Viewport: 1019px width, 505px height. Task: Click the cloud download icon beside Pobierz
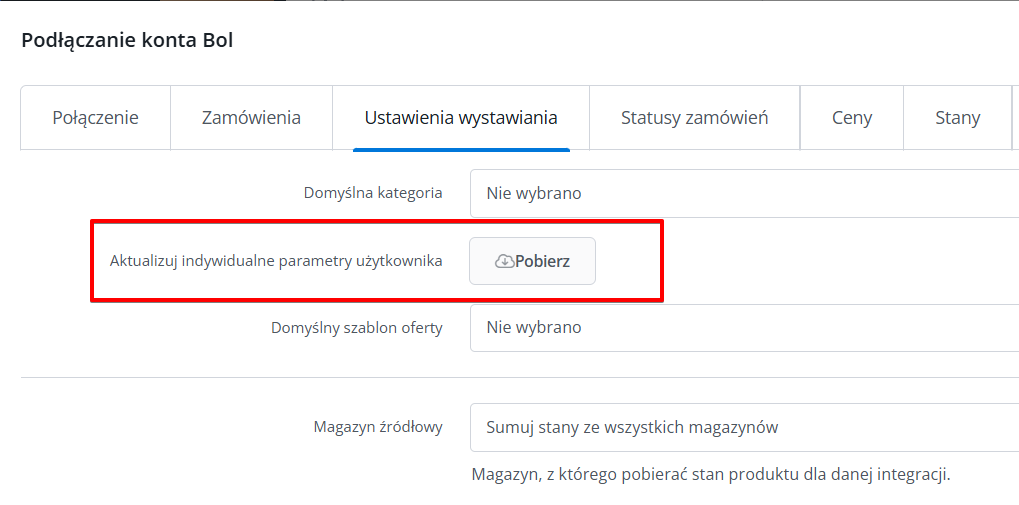pos(504,261)
